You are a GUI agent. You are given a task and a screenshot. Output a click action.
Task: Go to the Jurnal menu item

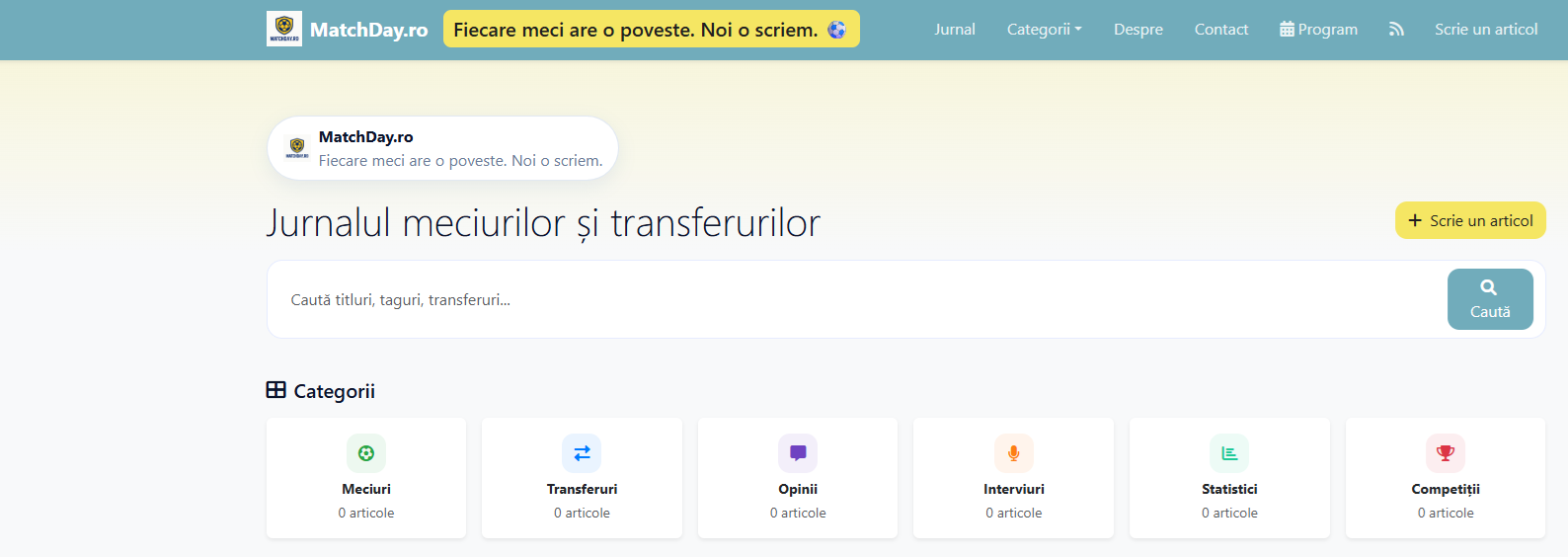tap(955, 30)
